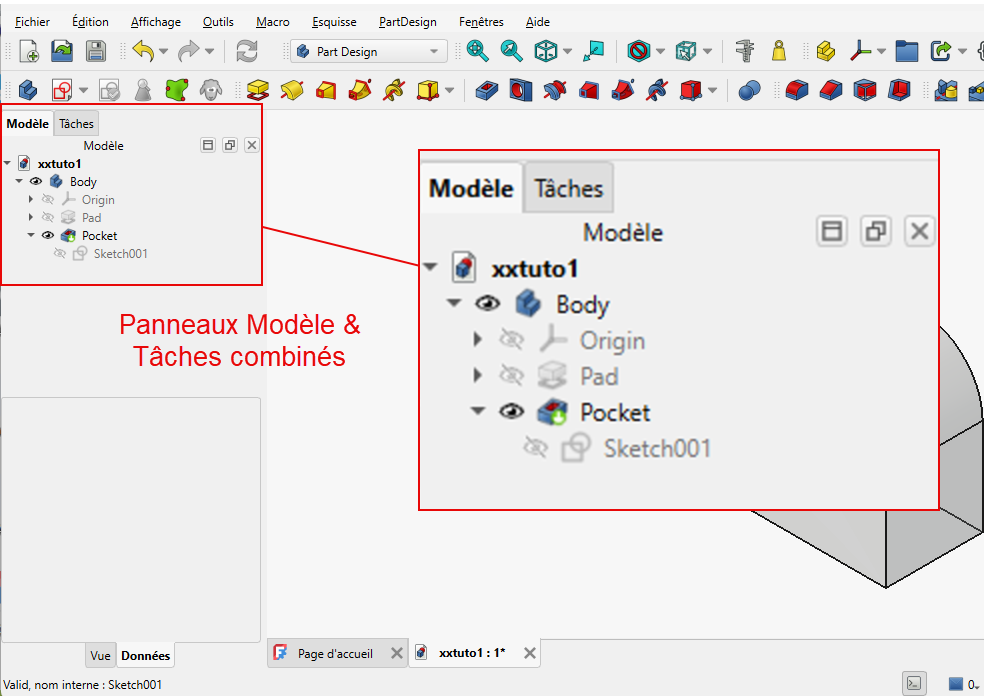Select Sketch001 in the model tree

[x=120, y=254]
